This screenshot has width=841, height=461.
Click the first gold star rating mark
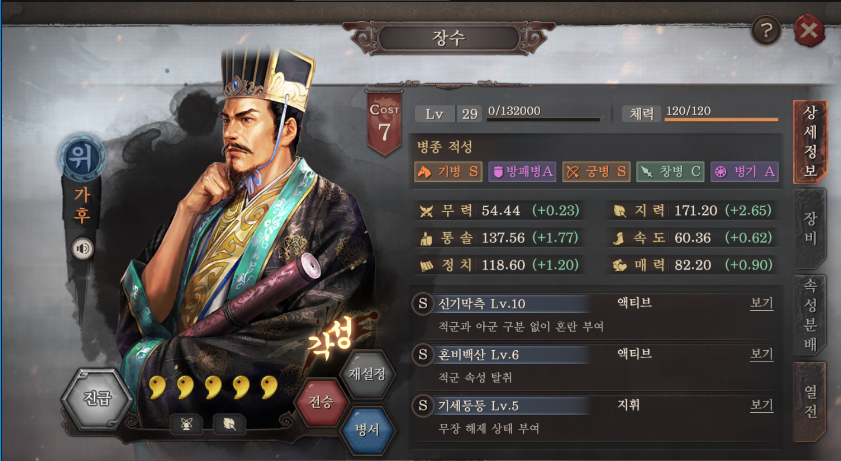coord(157,387)
